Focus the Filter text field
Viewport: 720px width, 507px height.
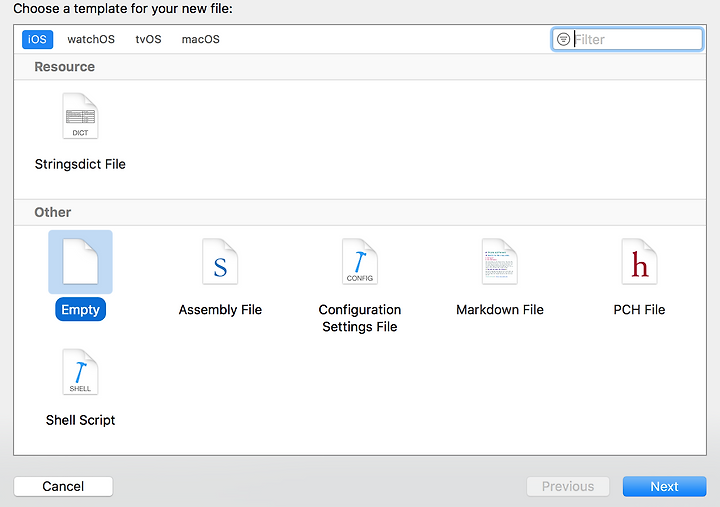[627, 39]
